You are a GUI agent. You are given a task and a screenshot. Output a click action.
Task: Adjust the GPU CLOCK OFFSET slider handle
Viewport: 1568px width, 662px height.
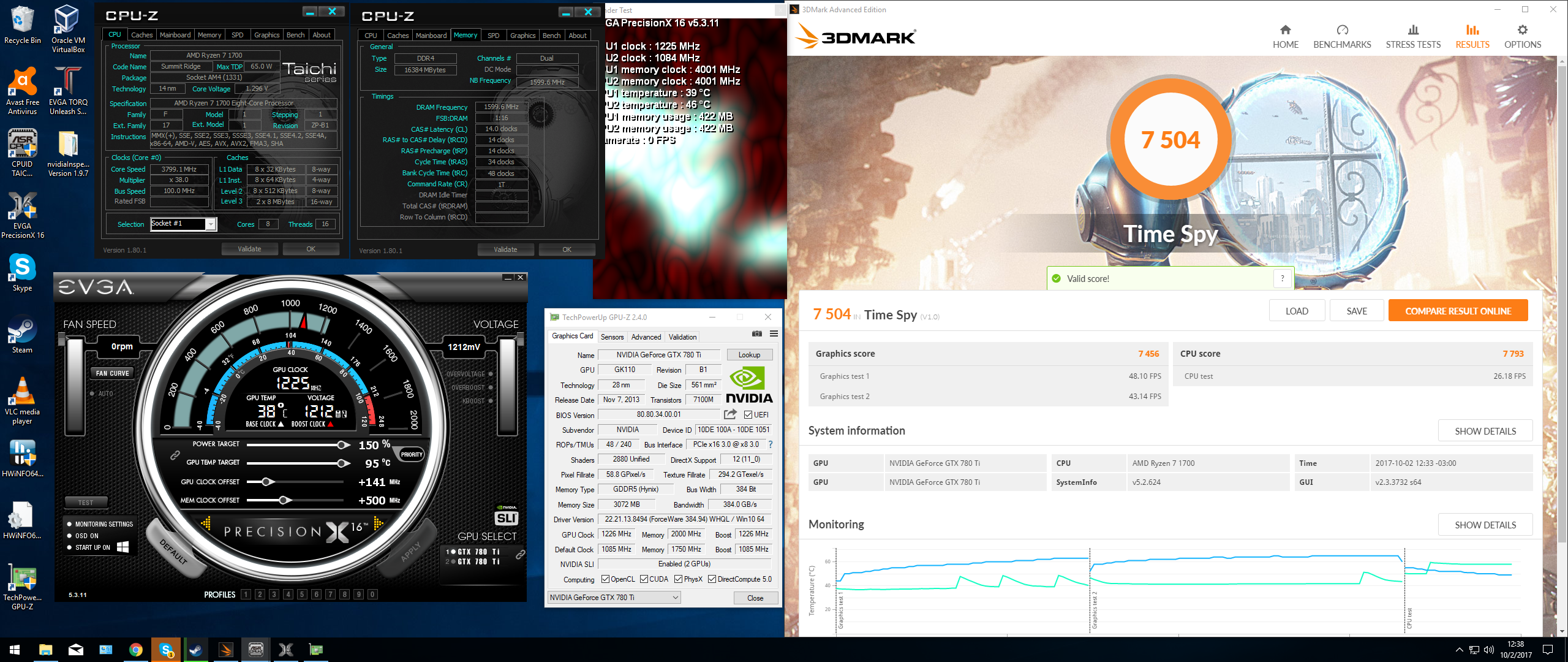point(267,482)
